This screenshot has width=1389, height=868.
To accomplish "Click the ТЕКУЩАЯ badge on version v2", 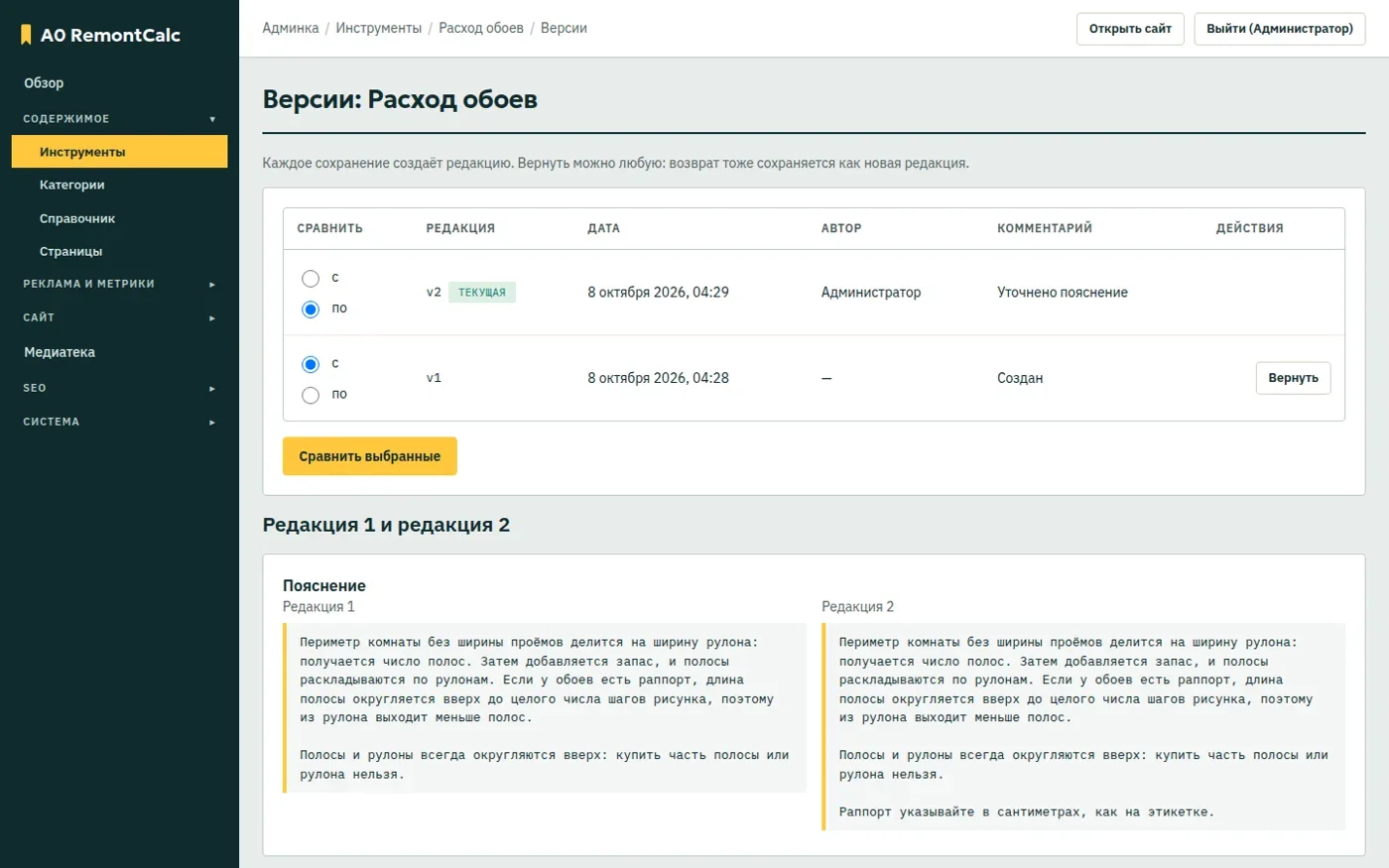I will [482, 293].
